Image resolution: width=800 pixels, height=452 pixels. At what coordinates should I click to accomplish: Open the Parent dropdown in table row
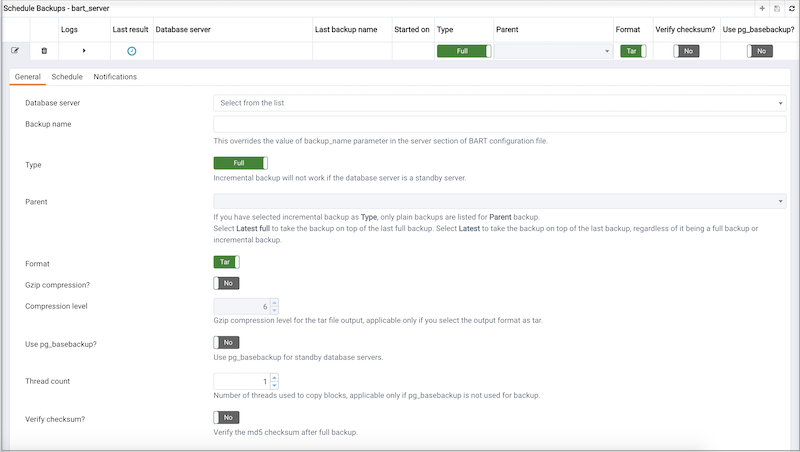553,51
